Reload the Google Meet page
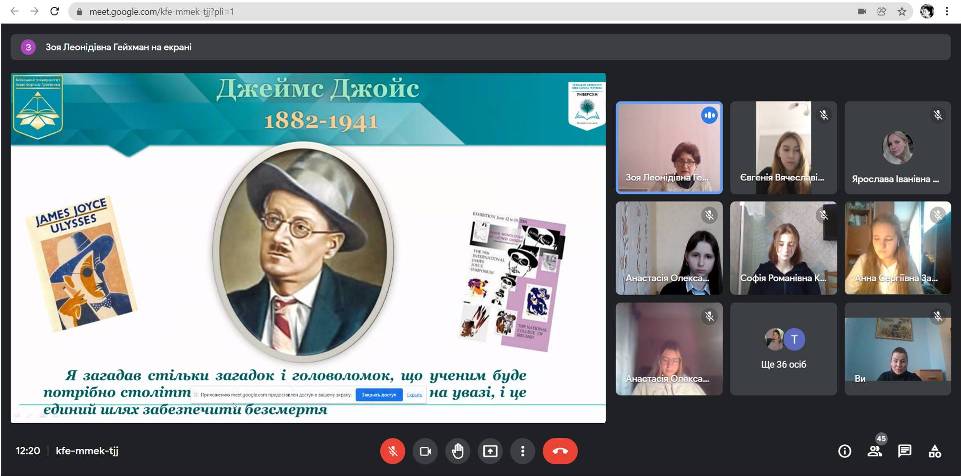The height and width of the screenshot is (476, 961). tap(55, 11)
